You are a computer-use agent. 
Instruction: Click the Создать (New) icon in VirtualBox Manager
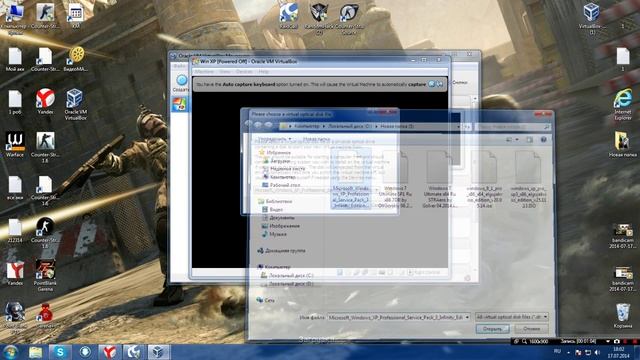point(181,83)
